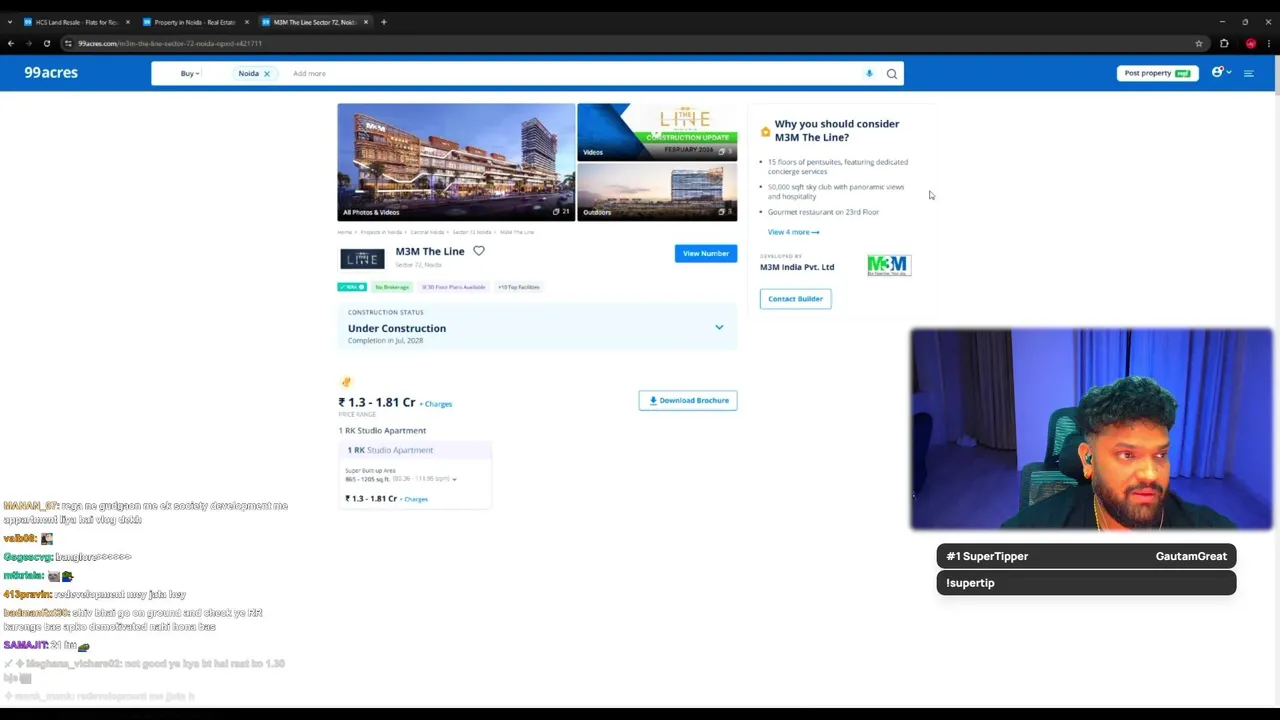This screenshot has width=1280, height=720.
Task: Expand the super built-up area dropdown
Action: pyautogui.click(x=454, y=479)
